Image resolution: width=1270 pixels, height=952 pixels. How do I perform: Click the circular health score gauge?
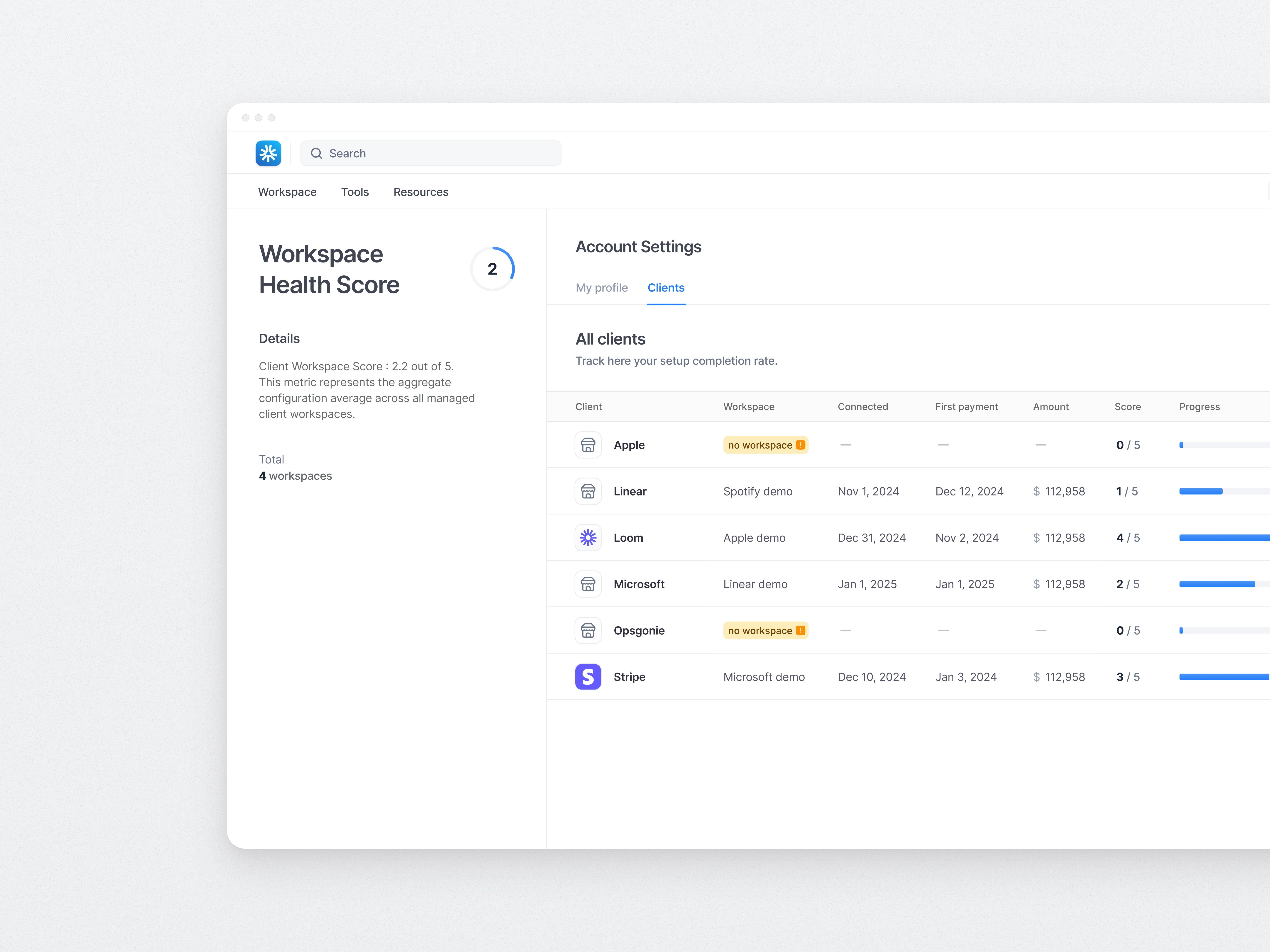click(x=493, y=269)
